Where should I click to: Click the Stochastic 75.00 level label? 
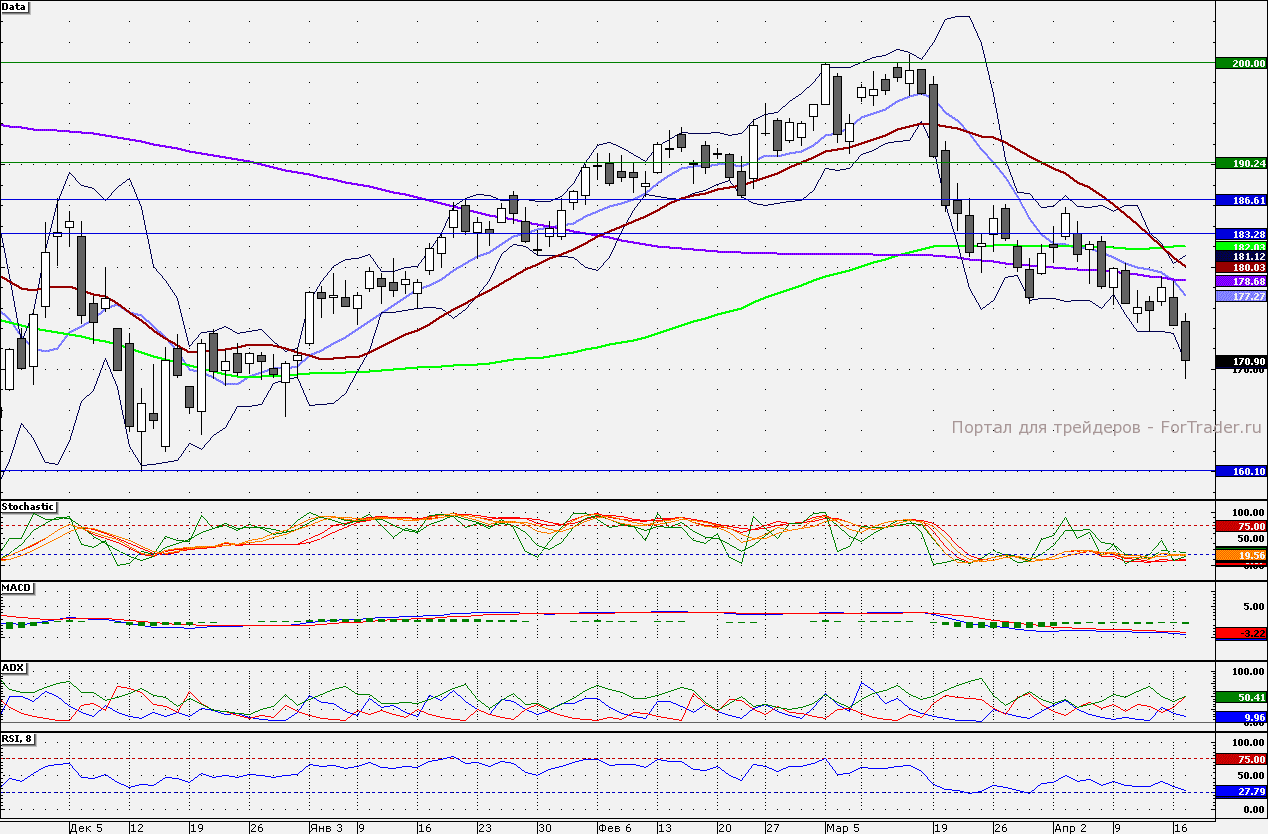coord(1241,526)
